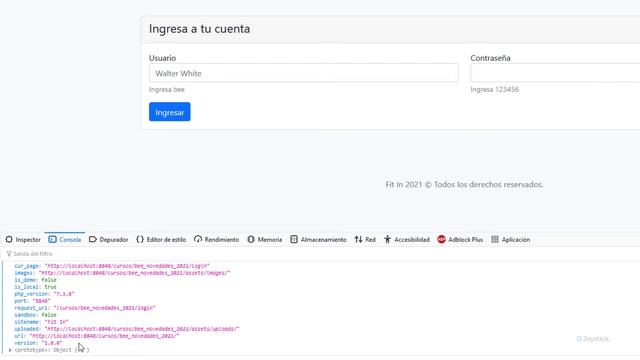
Task: Switch to the Consola tab
Action: coord(64,240)
